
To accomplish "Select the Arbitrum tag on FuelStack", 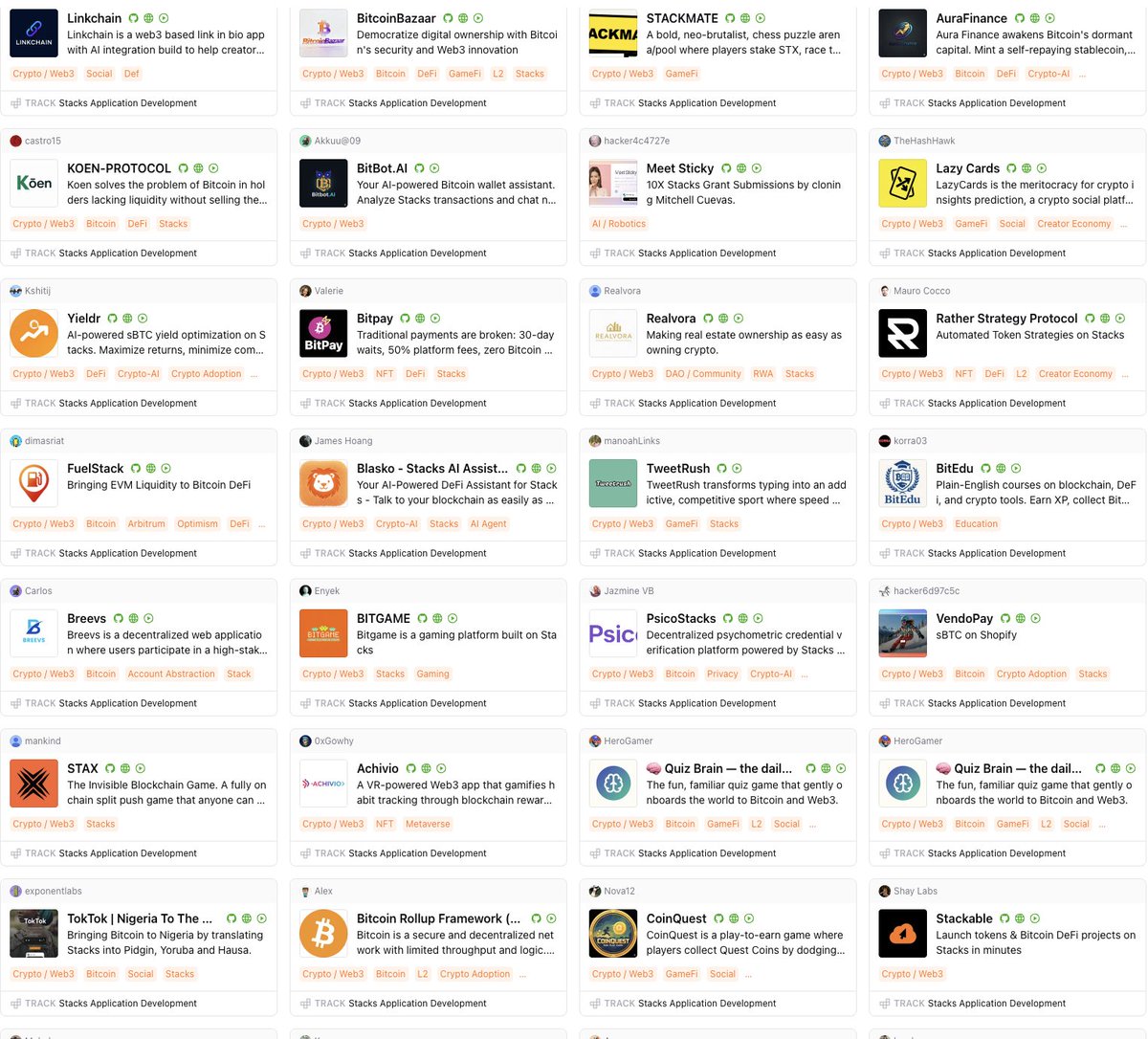I will (146, 524).
